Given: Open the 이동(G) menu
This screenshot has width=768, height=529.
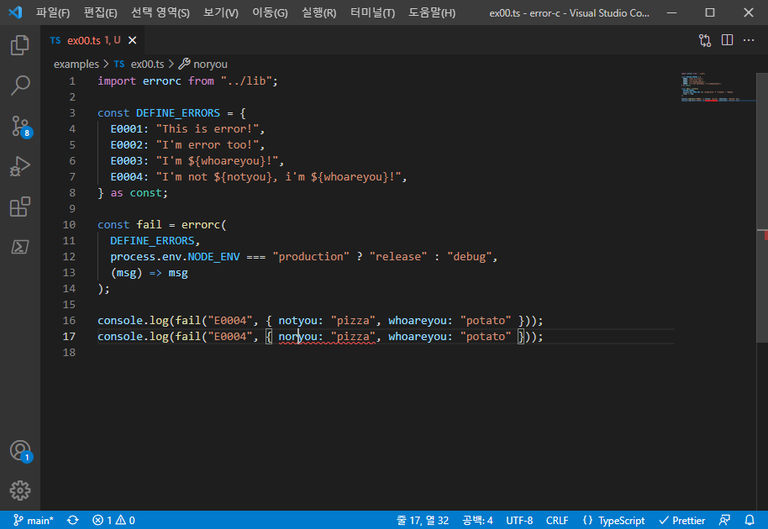Looking at the screenshot, I should [270, 13].
